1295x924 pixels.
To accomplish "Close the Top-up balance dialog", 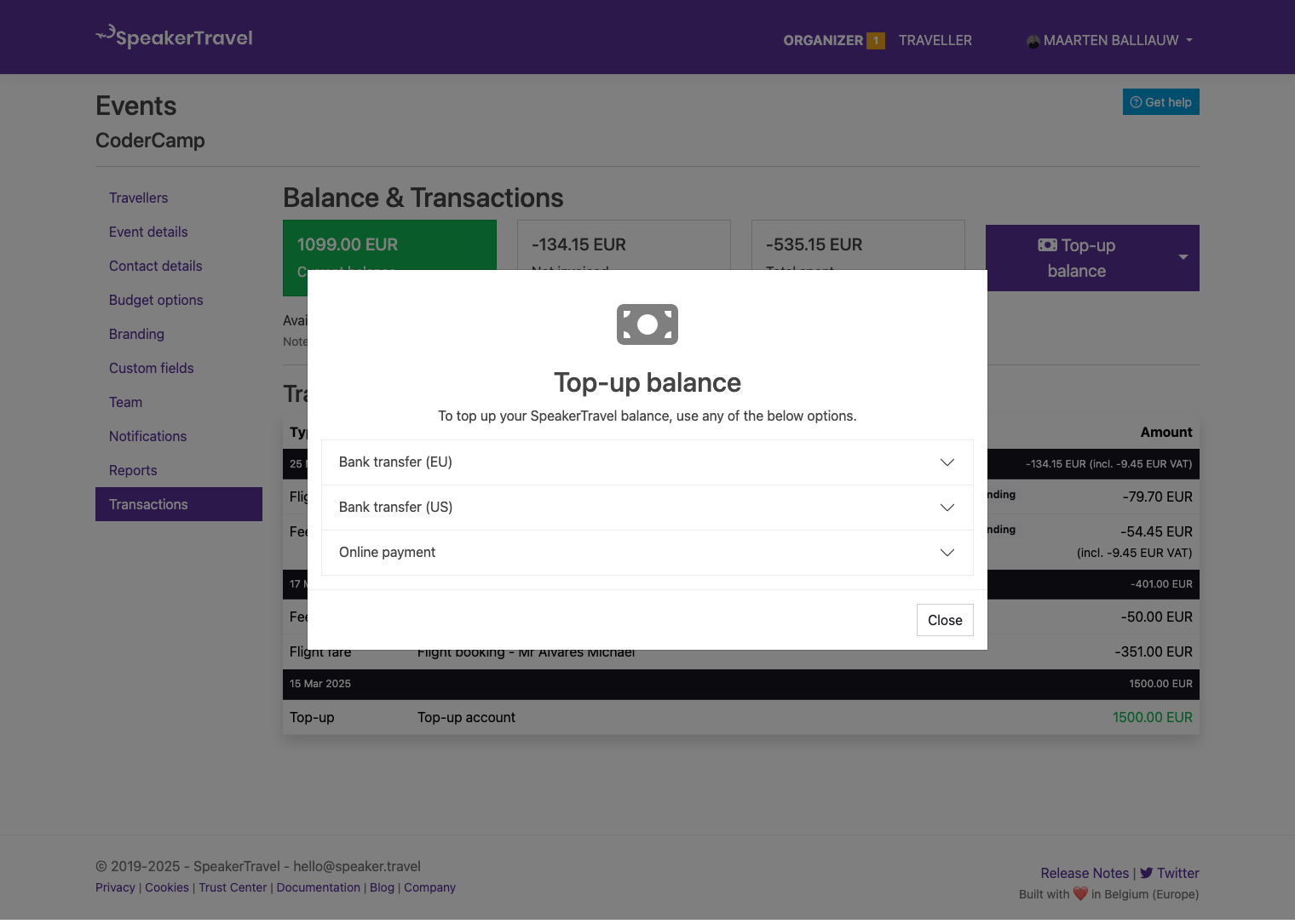I will click(944, 620).
